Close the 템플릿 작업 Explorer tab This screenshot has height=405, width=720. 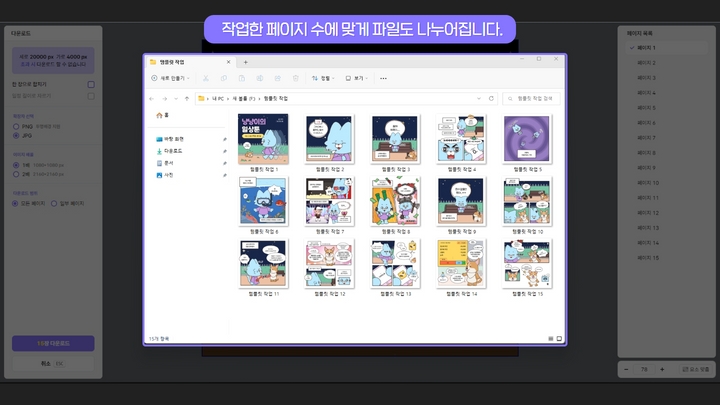pos(228,62)
